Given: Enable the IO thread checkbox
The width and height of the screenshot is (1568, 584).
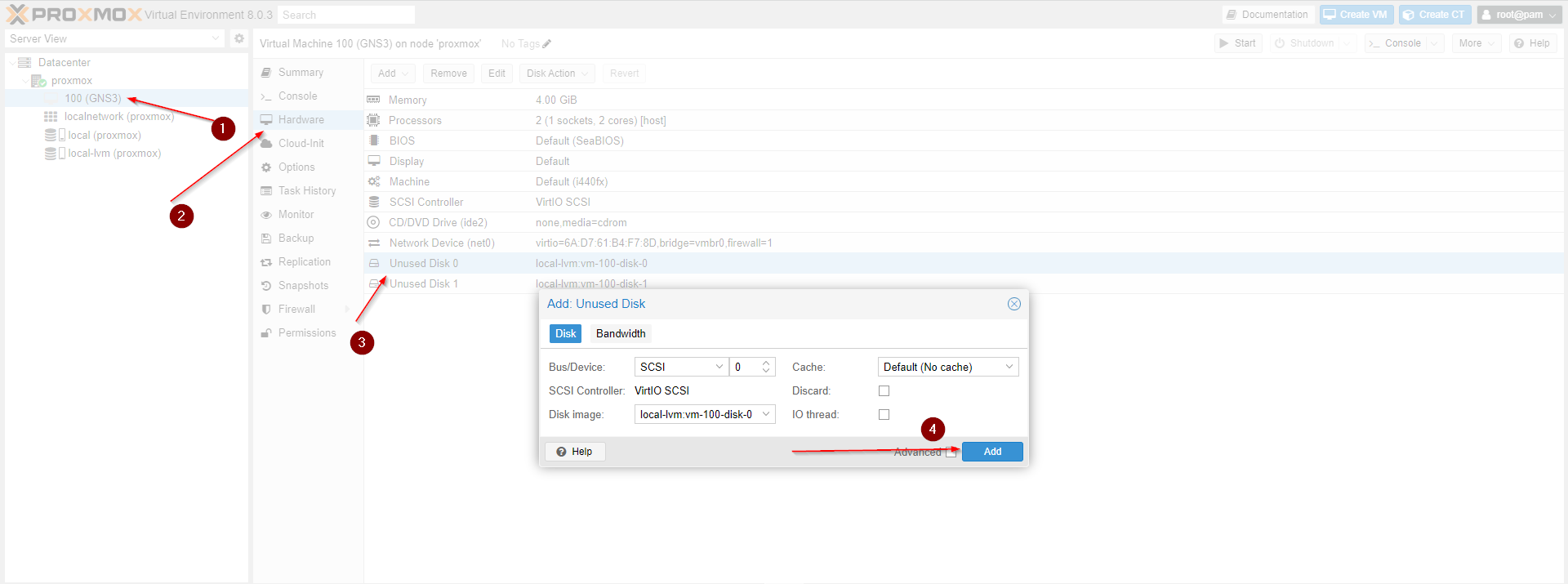Looking at the screenshot, I should tap(884, 415).
